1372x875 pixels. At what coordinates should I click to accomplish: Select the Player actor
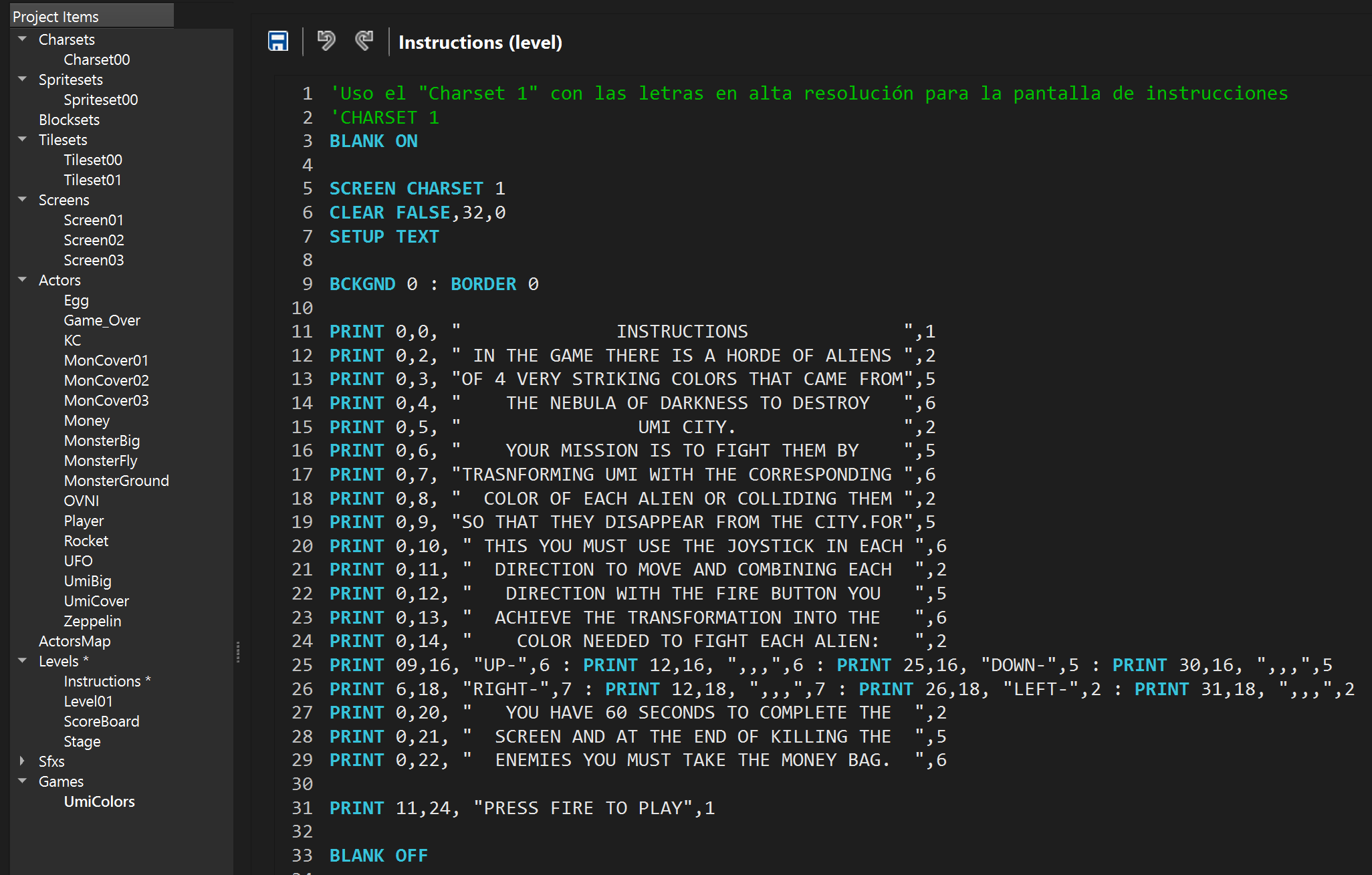pyautogui.click(x=84, y=521)
